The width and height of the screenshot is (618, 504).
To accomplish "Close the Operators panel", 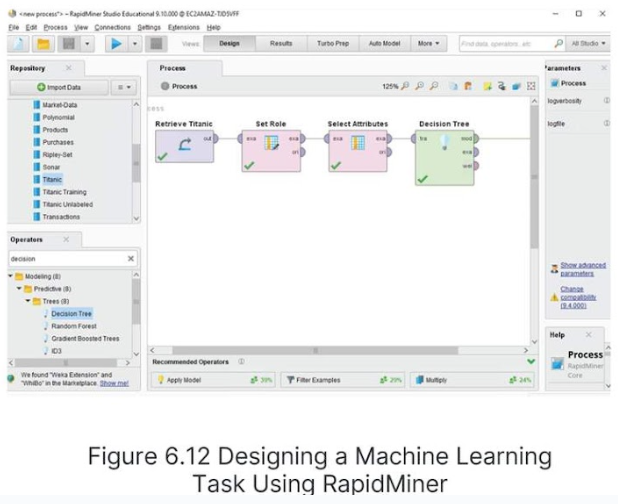I will 66,239.
